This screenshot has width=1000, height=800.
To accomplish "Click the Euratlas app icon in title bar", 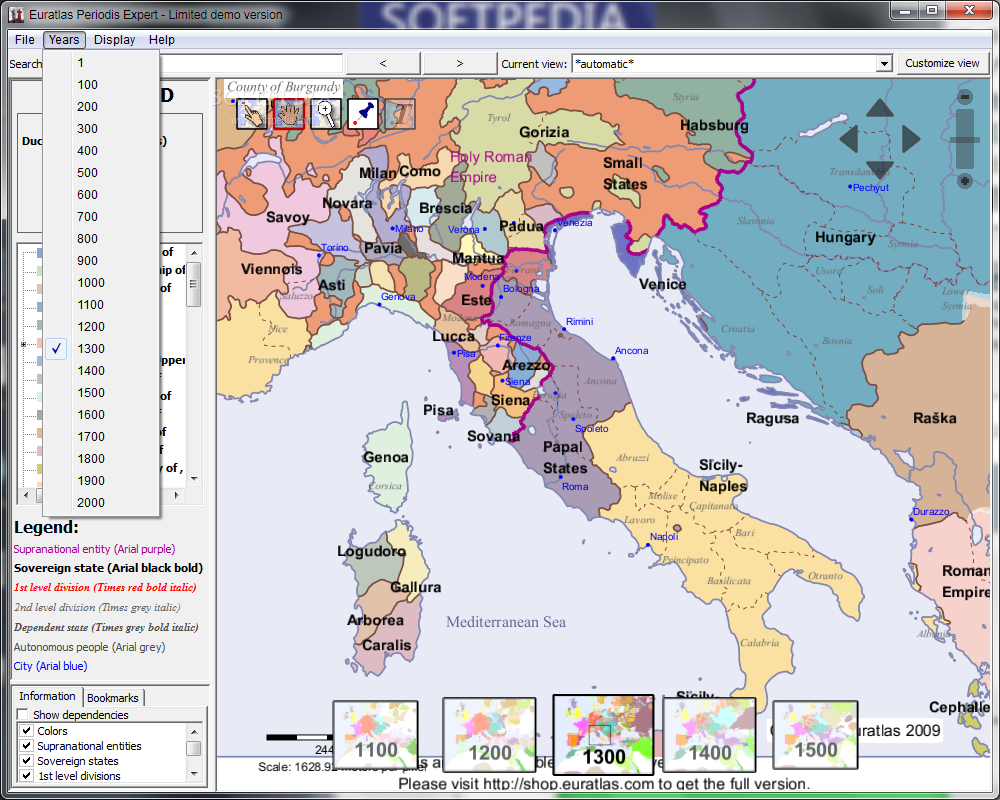I will coord(16,14).
